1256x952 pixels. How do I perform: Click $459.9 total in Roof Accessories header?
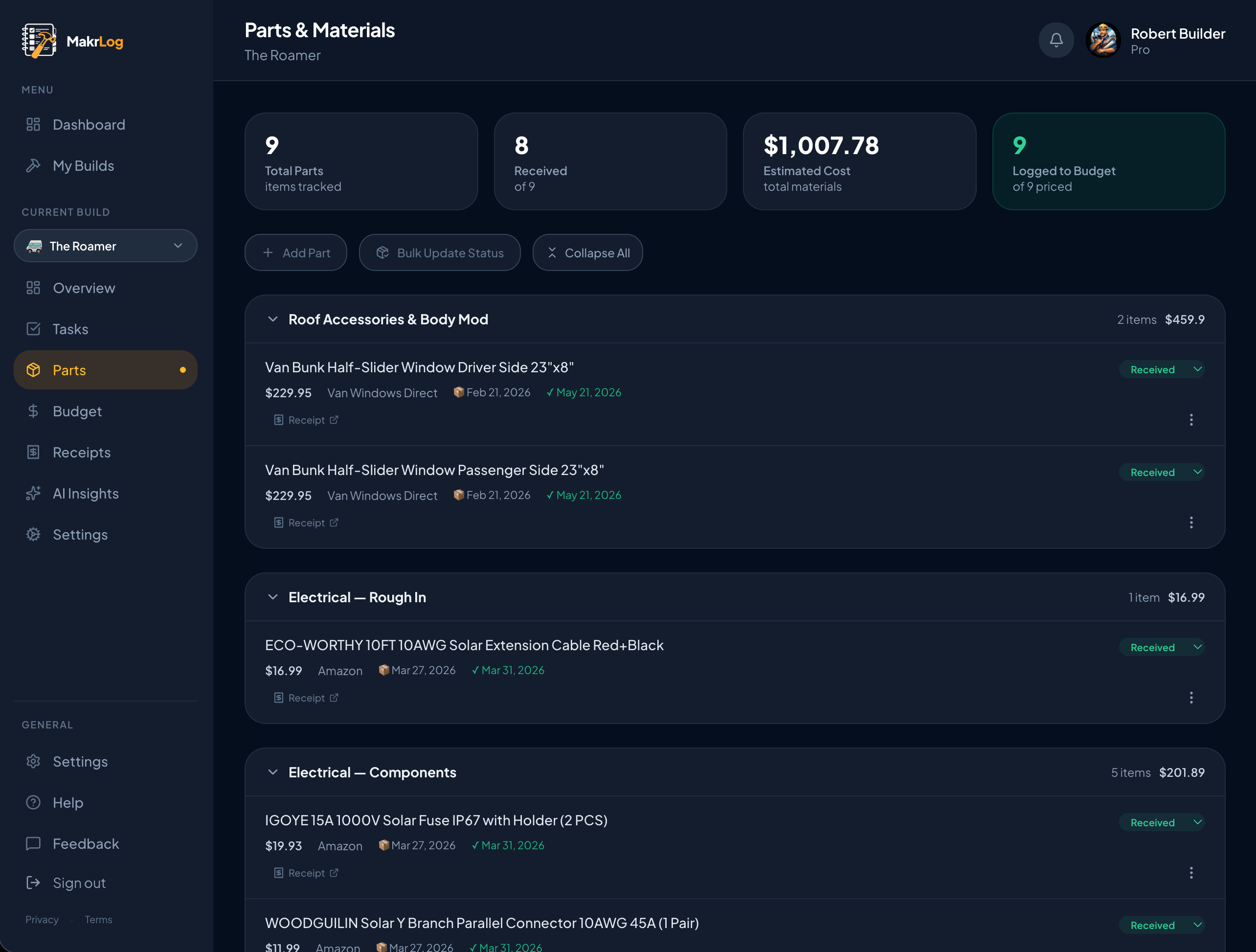[1185, 319]
